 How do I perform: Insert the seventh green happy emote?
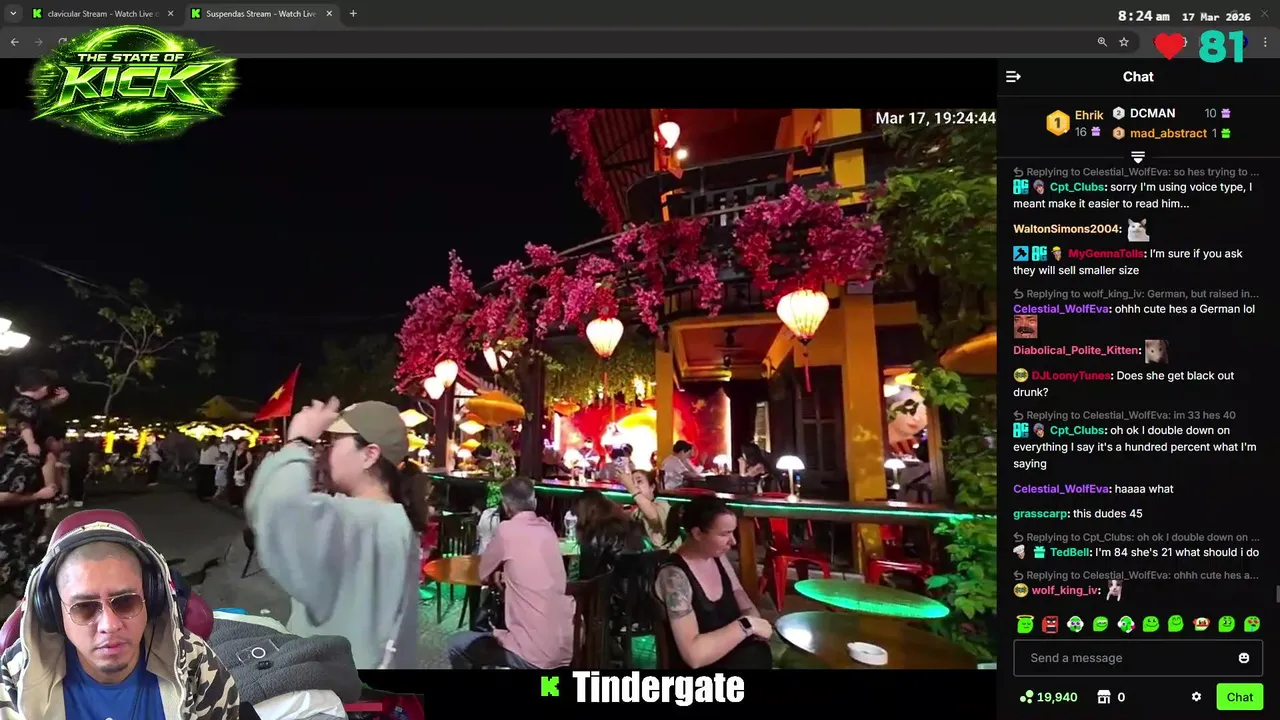(1176, 624)
